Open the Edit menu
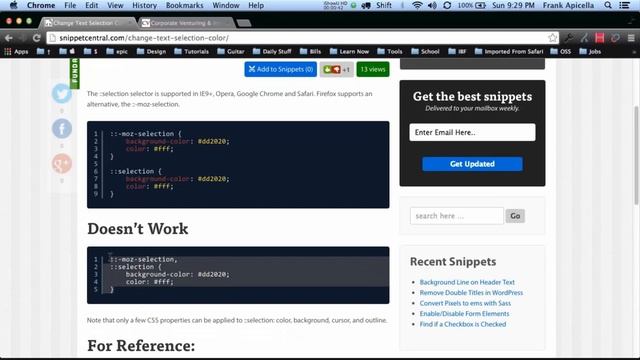640x360 pixels. point(91,5)
